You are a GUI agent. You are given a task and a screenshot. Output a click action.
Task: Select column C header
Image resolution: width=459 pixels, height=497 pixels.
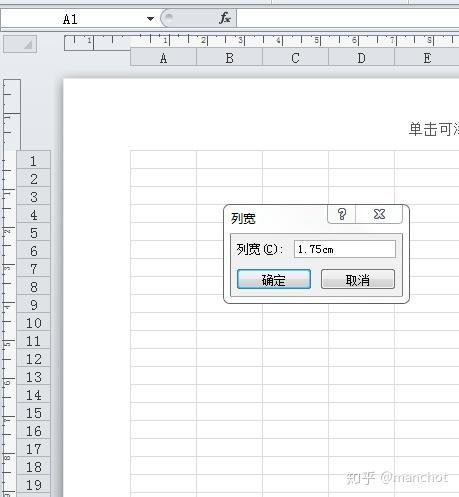click(295, 58)
